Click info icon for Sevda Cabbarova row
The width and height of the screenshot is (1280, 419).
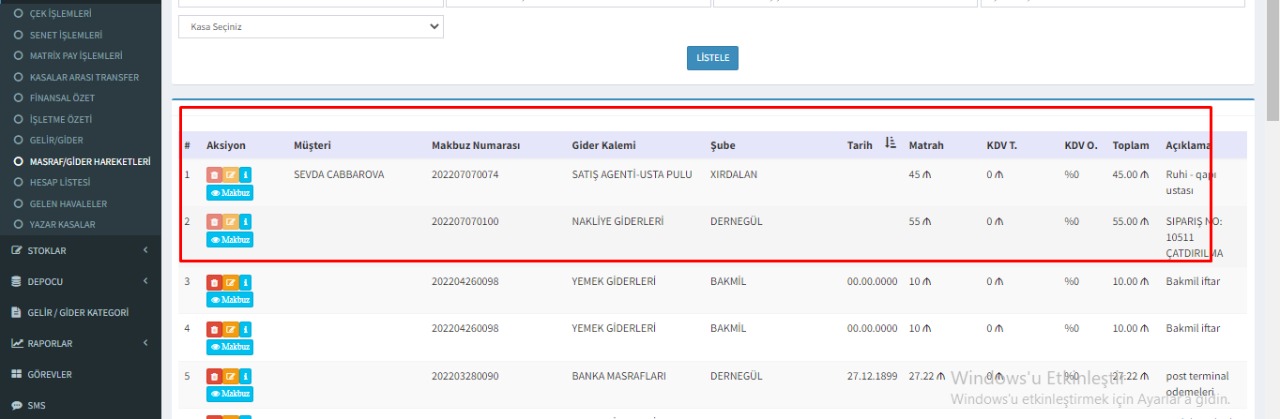(246, 175)
